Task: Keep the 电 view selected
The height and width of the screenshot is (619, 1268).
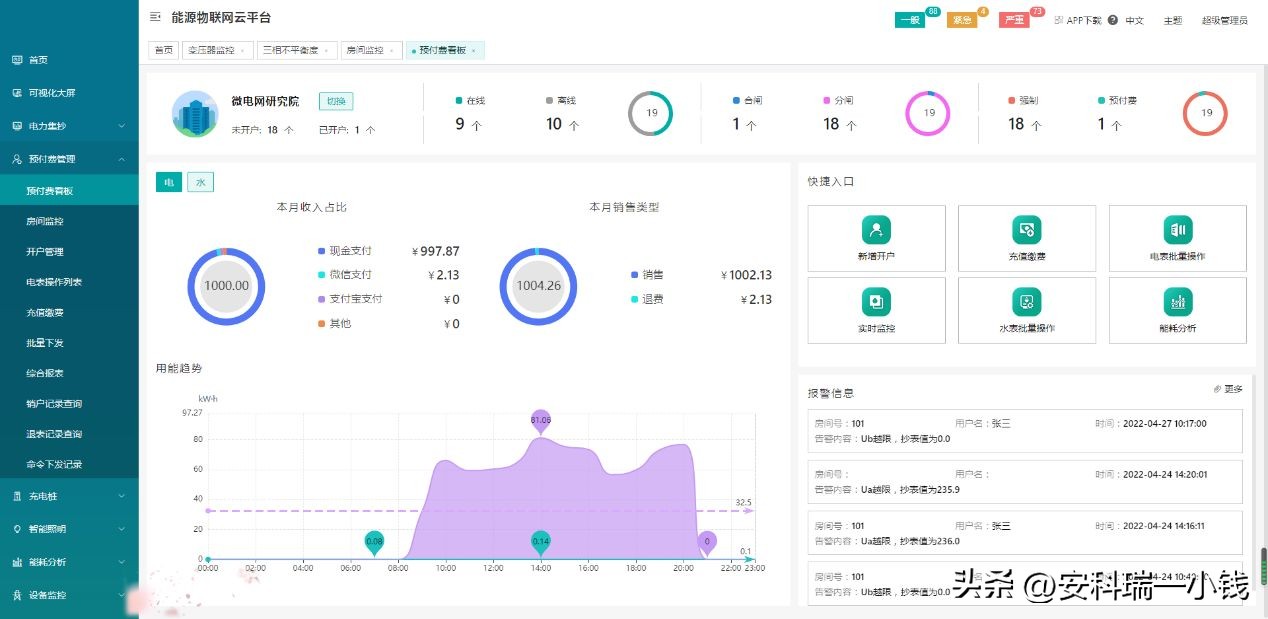Action: [167, 182]
